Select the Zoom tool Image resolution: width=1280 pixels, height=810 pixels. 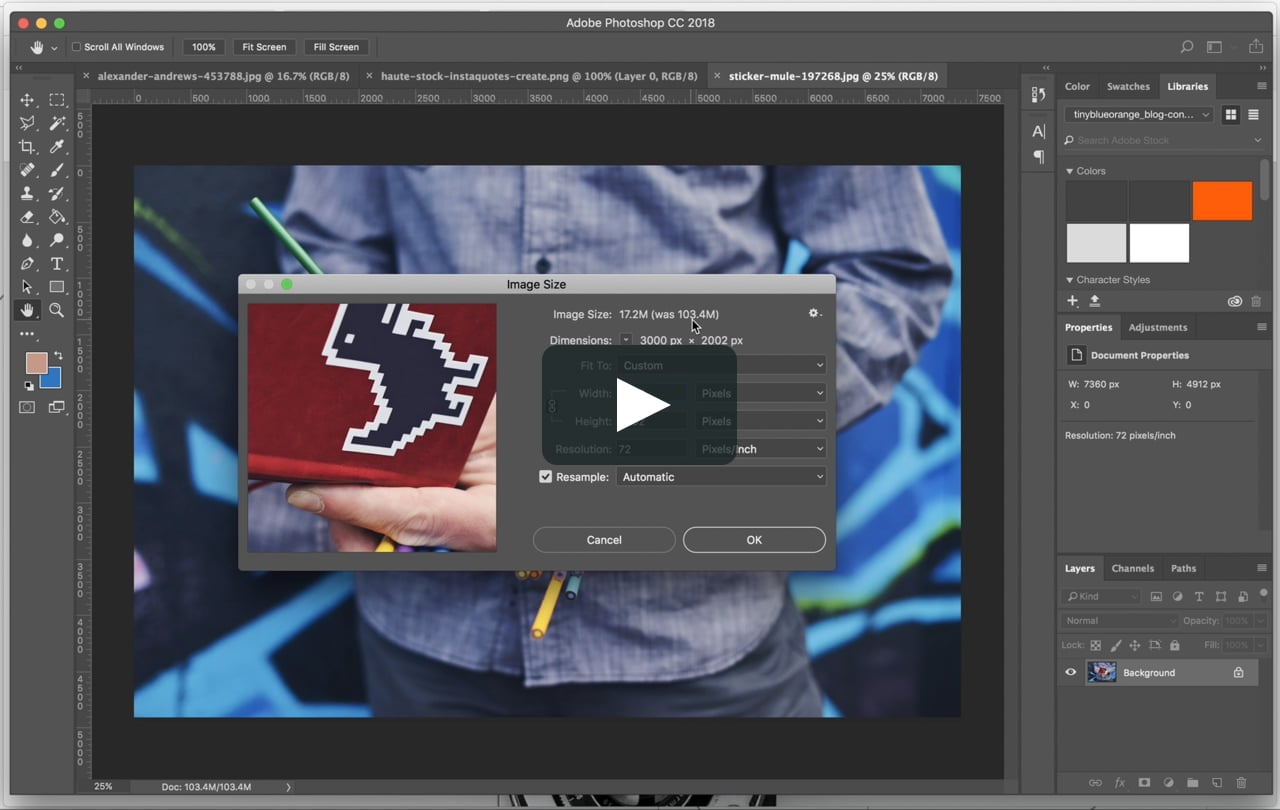(x=57, y=310)
